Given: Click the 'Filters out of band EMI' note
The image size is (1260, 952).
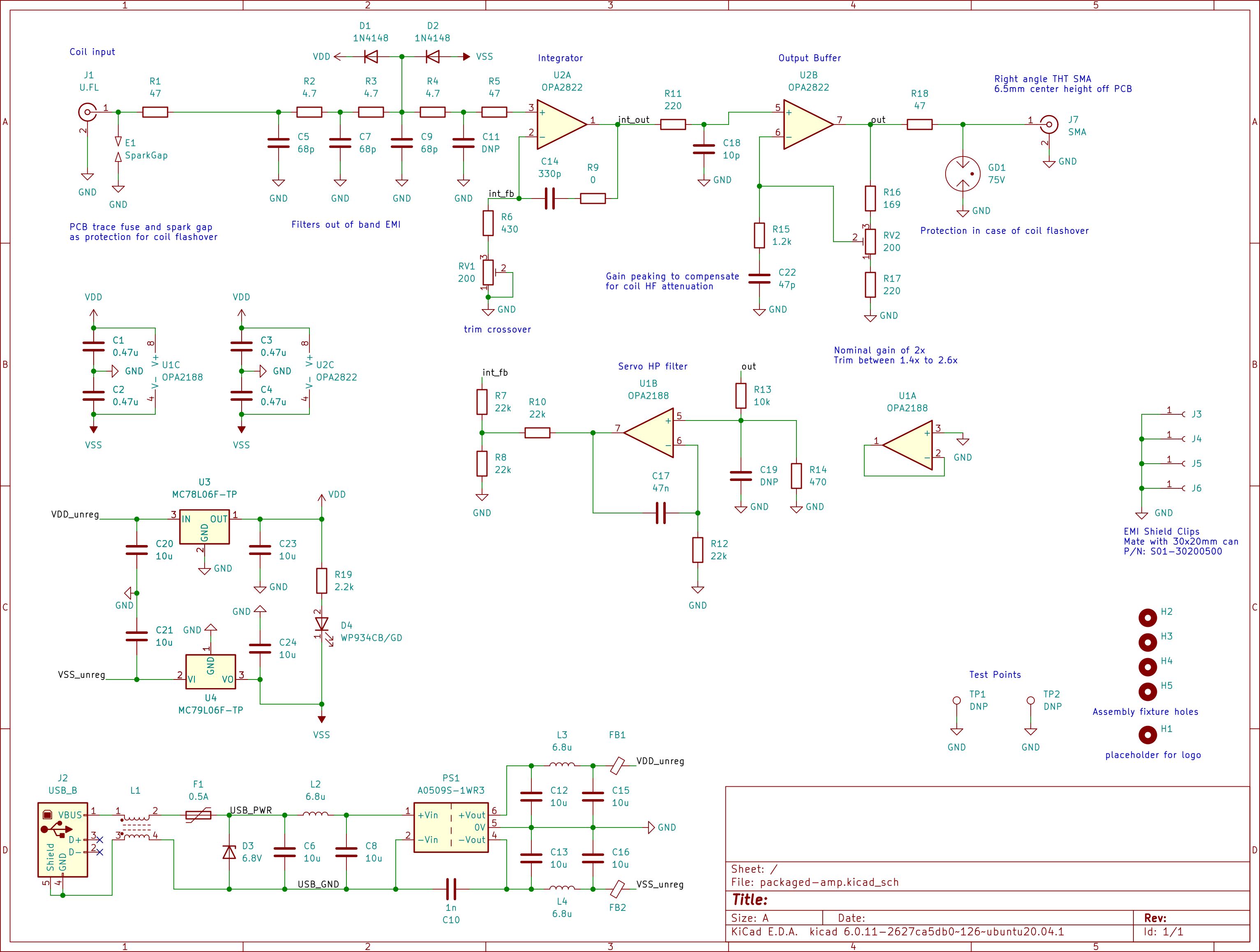Looking at the screenshot, I should pyautogui.click(x=346, y=224).
